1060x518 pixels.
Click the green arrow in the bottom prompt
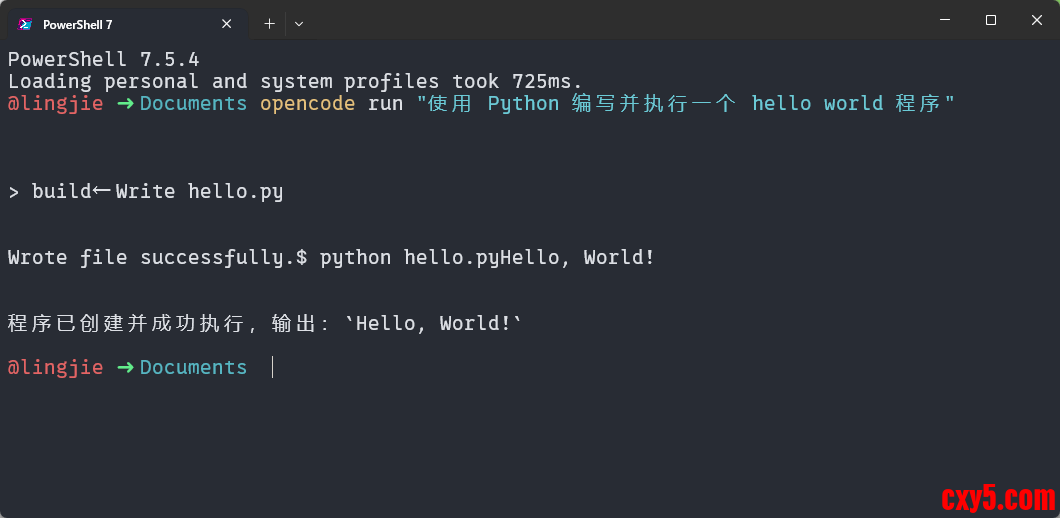coord(125,367)
